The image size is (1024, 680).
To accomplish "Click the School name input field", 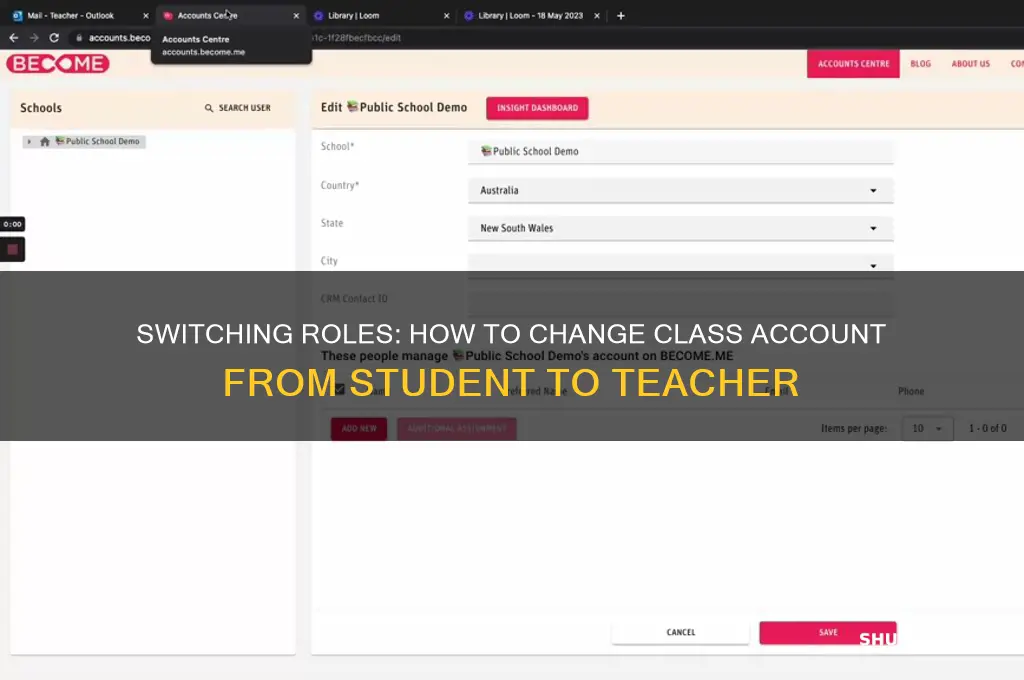I will tap(680, 151).
